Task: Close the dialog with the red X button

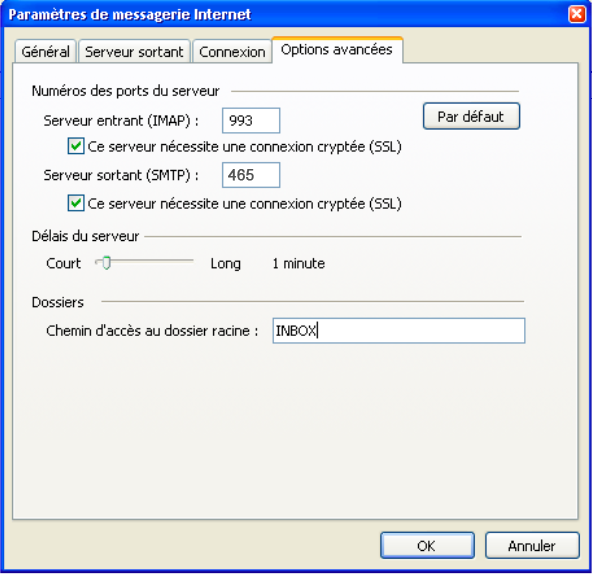Action: point(577,14)
